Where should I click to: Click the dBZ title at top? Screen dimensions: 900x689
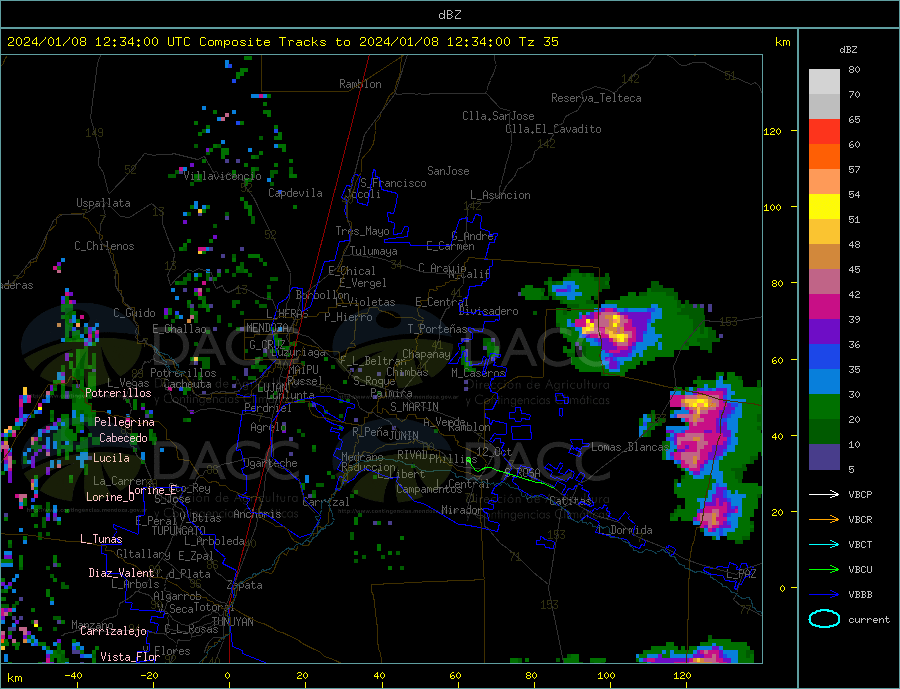click(x=449, y=15)
